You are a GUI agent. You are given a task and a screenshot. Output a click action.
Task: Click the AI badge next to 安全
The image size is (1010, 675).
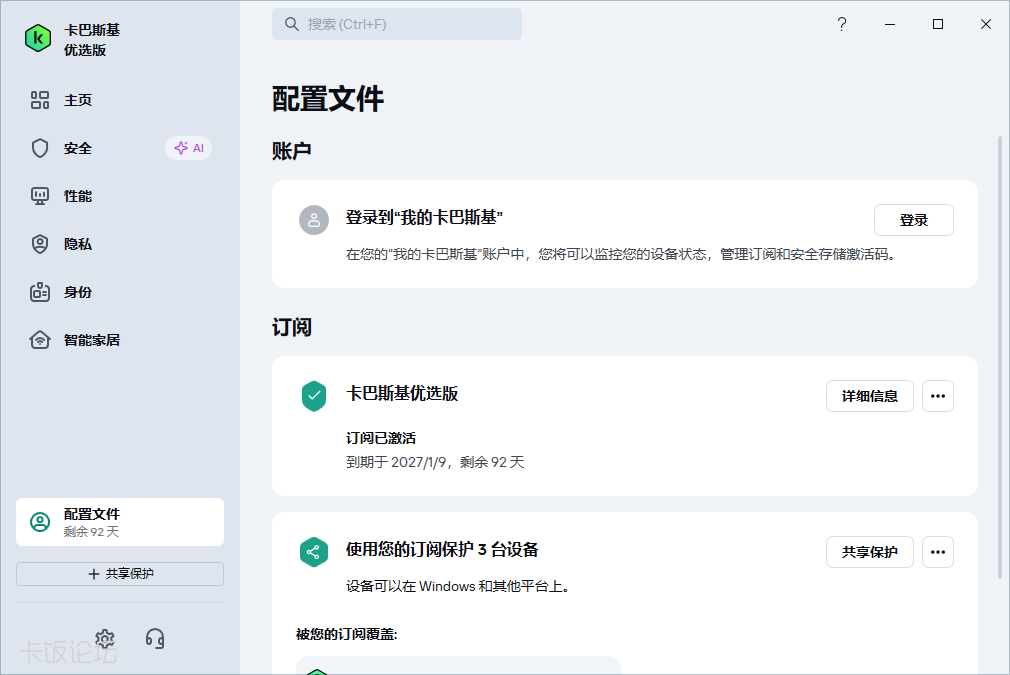coord(189,148)
